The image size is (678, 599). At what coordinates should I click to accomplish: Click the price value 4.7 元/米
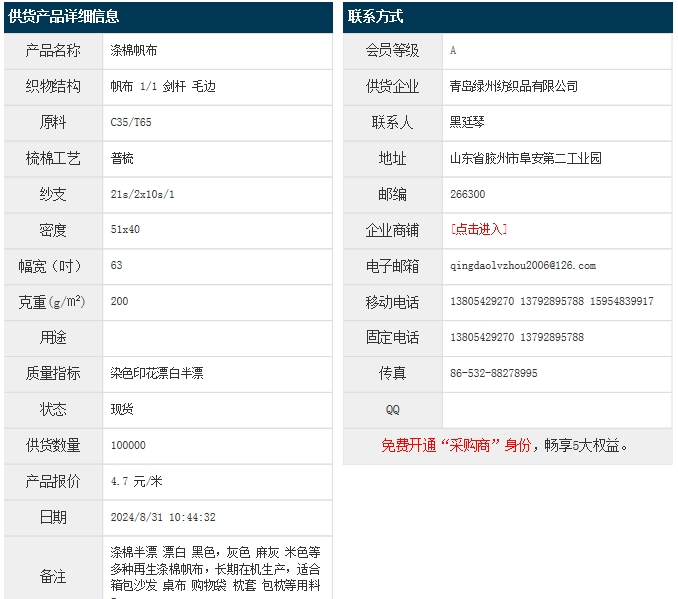pos(136,482)
